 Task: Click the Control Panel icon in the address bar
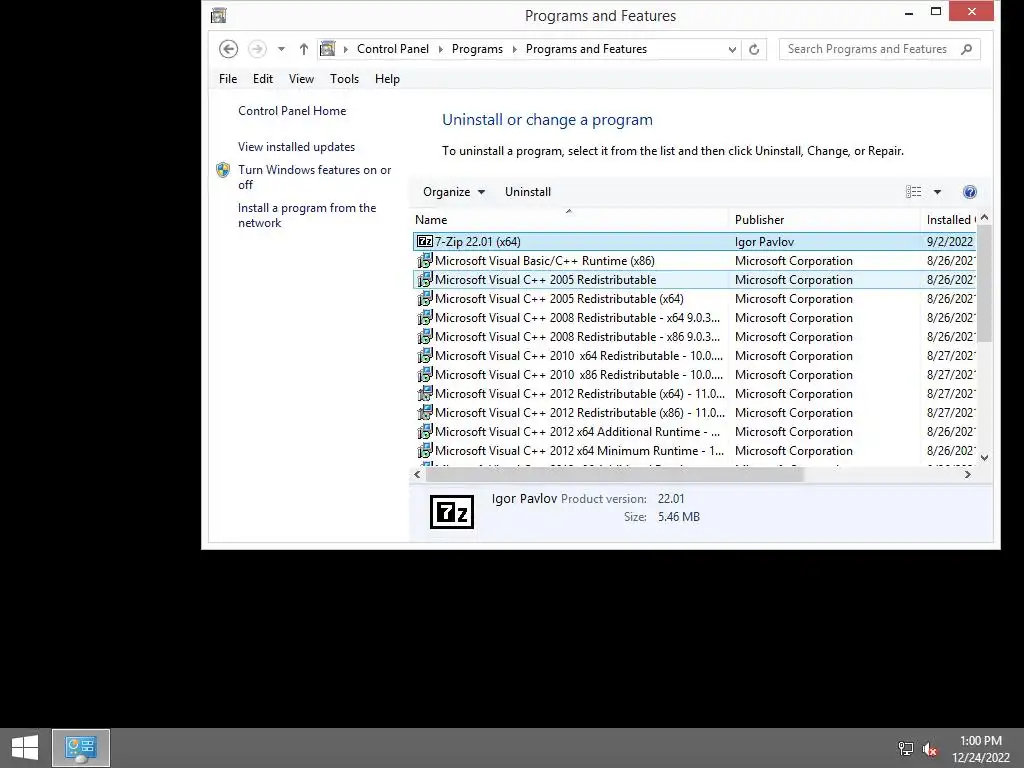tap(328, 49)
